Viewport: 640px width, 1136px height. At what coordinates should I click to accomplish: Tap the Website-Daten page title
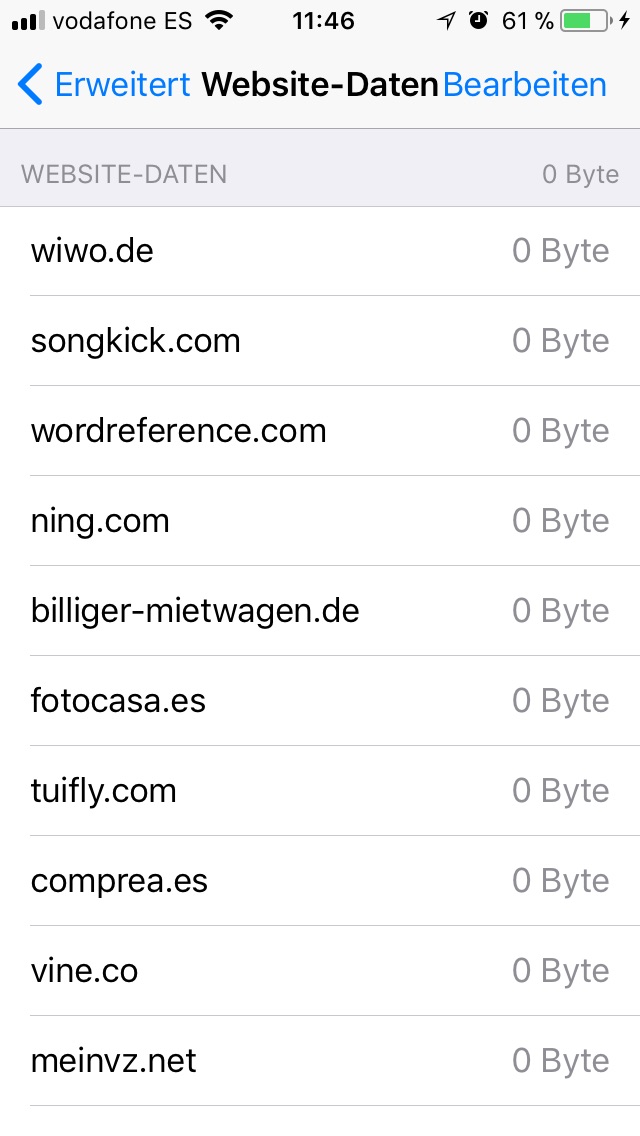pyautogui.click(x=320, y=85)
